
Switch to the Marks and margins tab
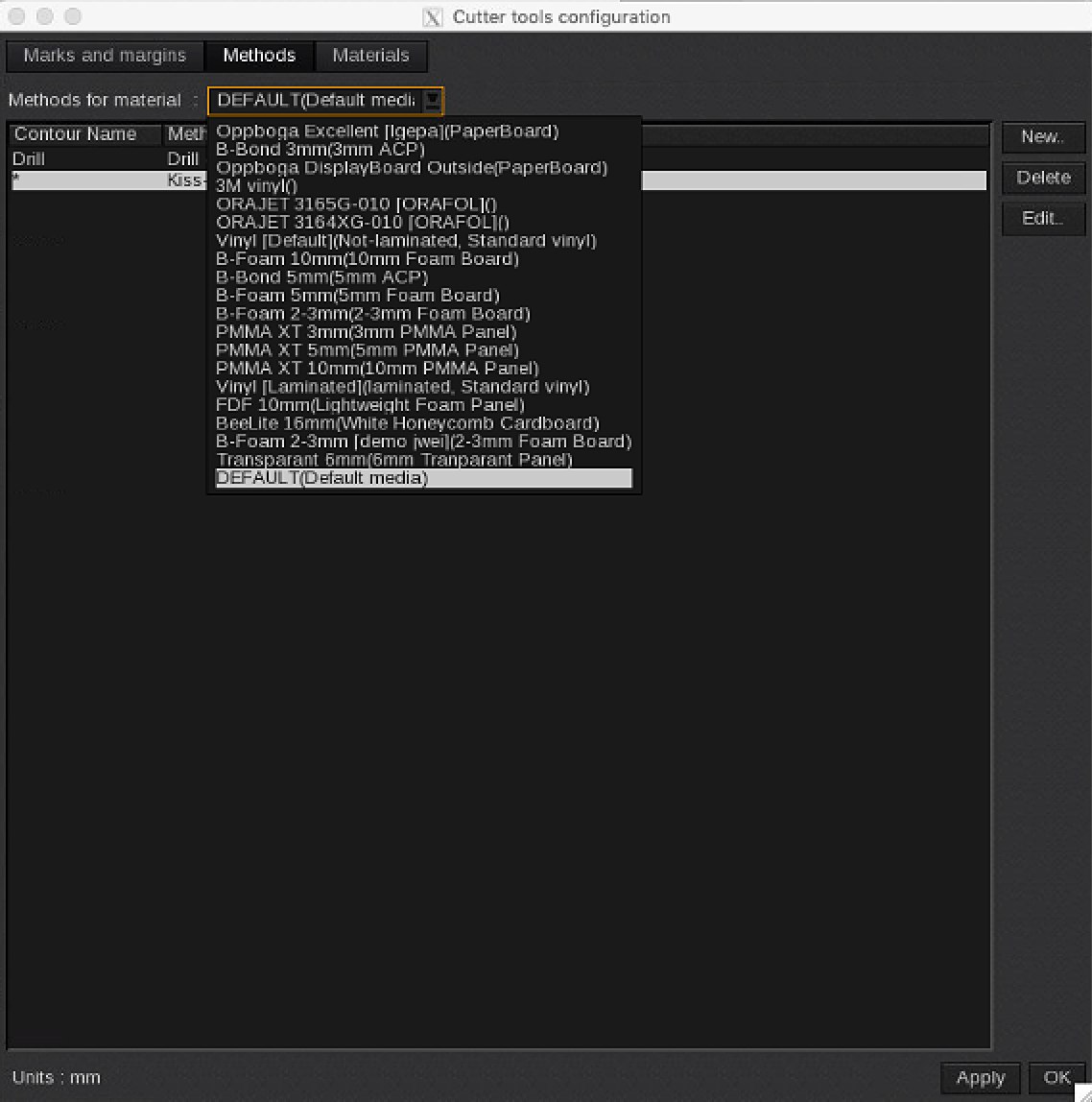[104, 56]
